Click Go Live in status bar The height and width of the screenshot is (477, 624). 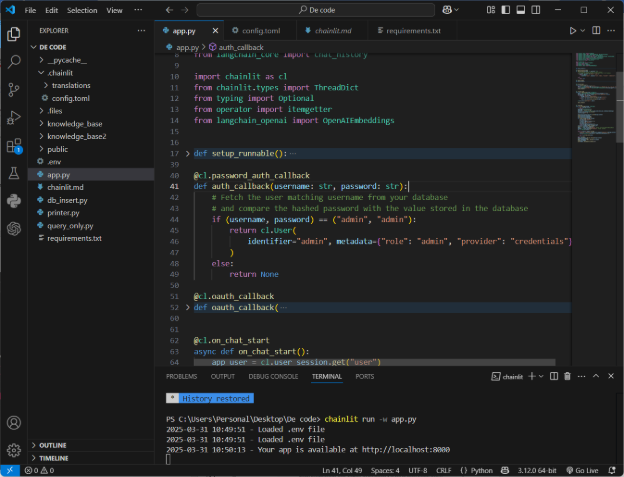point(586,469)
